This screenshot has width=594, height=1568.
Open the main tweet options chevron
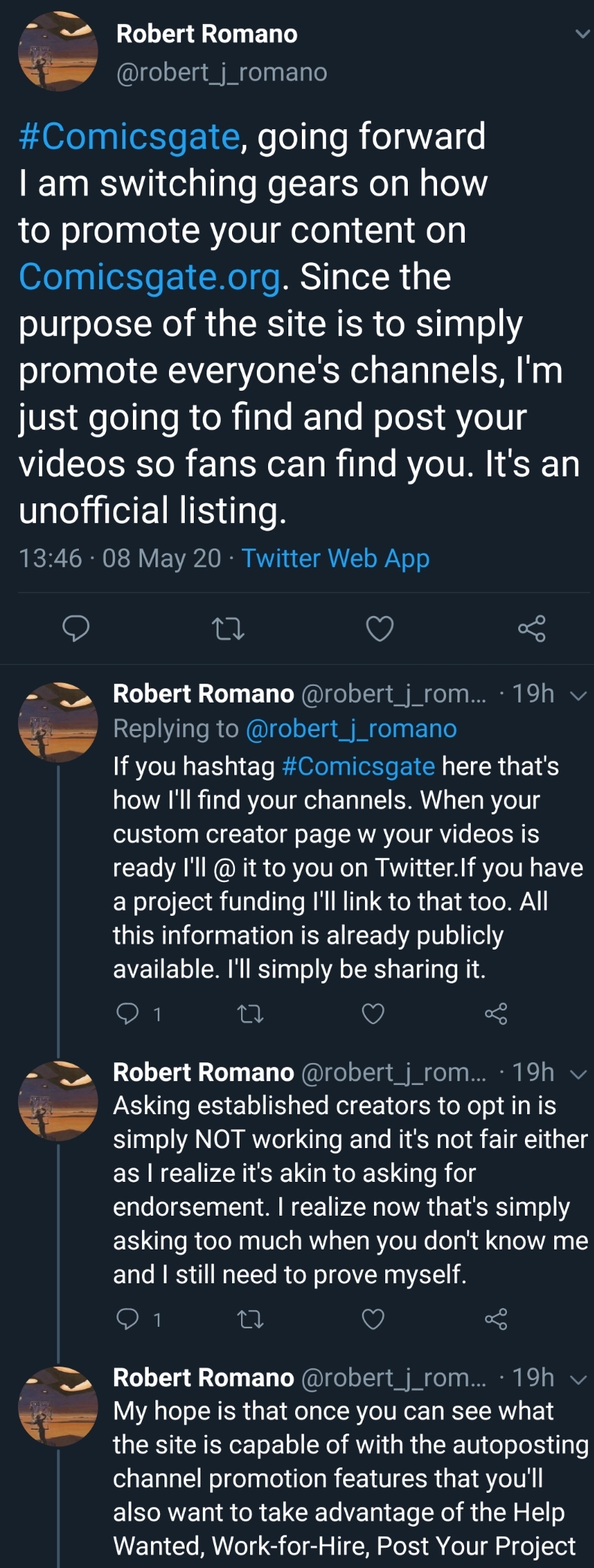point(582,34)
